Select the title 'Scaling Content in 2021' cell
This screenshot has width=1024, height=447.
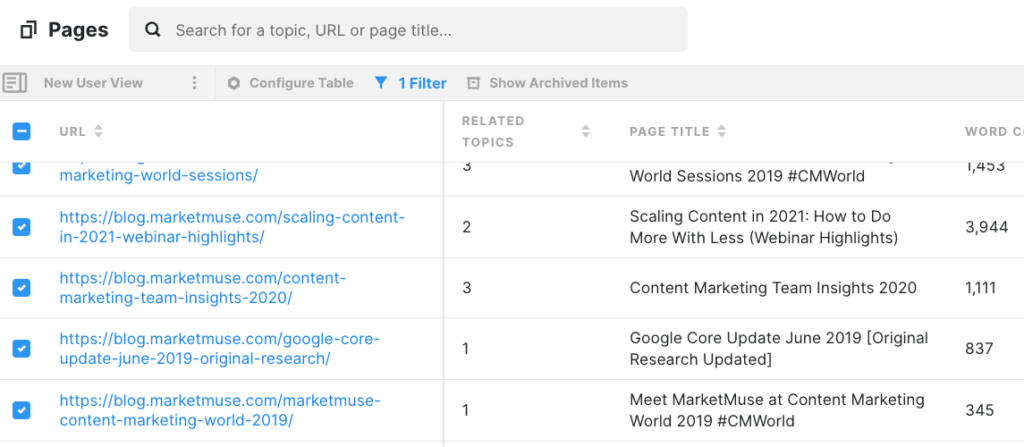click(x=763, y=227)
